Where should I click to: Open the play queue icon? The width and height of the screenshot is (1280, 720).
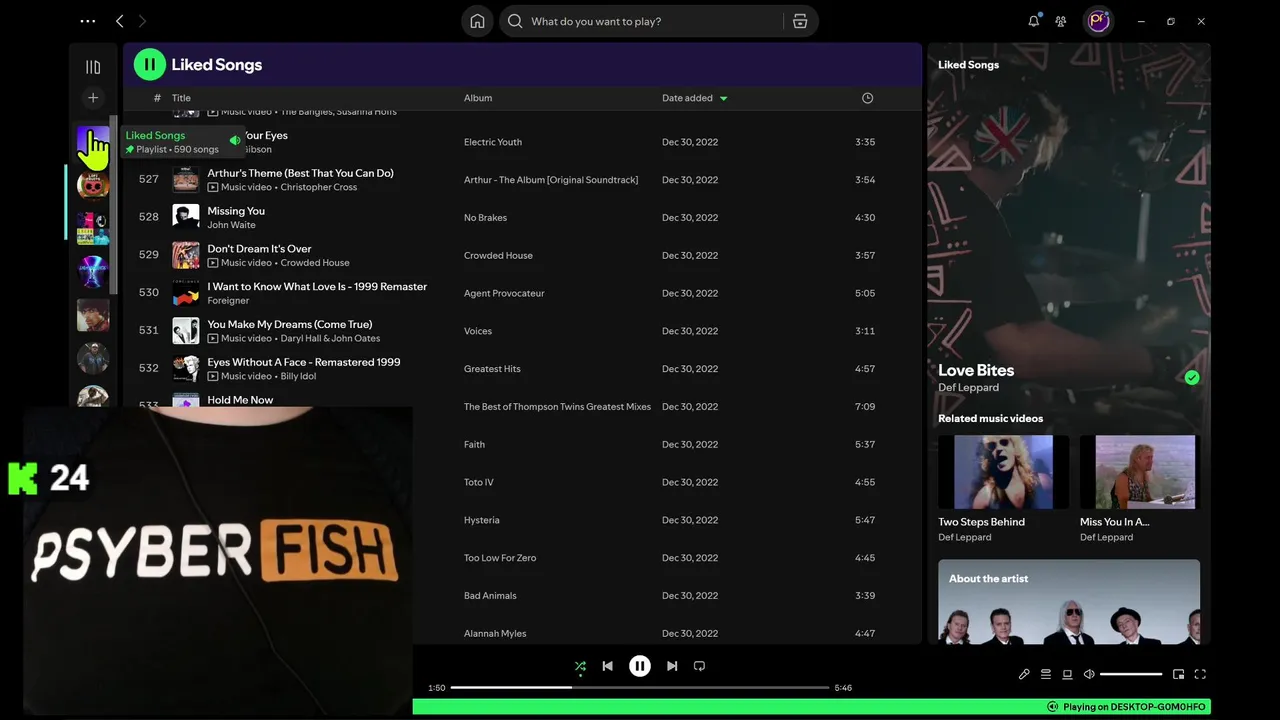(1046, 674)
